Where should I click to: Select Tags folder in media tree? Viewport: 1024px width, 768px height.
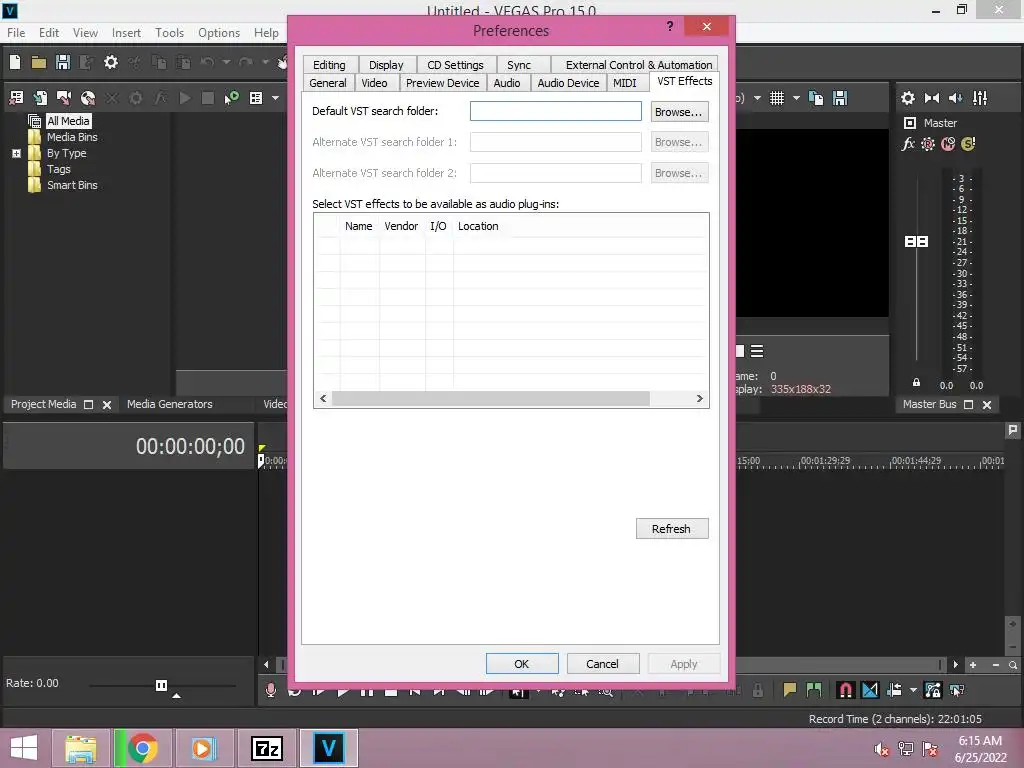click(x=59, y=169)
